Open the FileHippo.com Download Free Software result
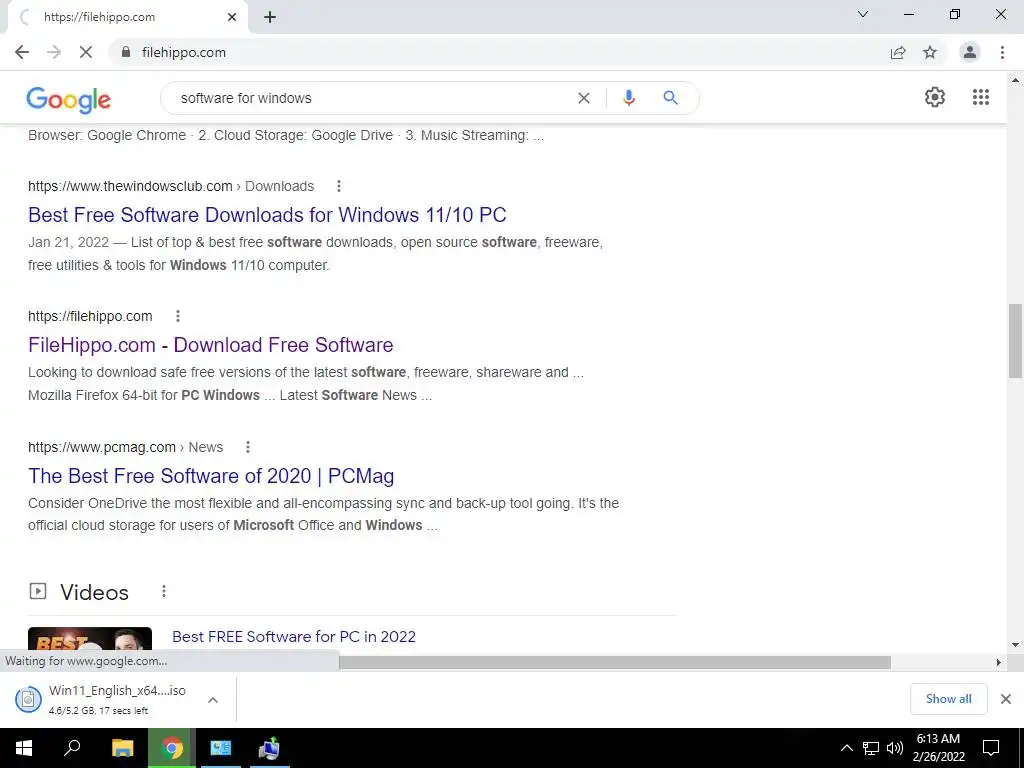 210,345
